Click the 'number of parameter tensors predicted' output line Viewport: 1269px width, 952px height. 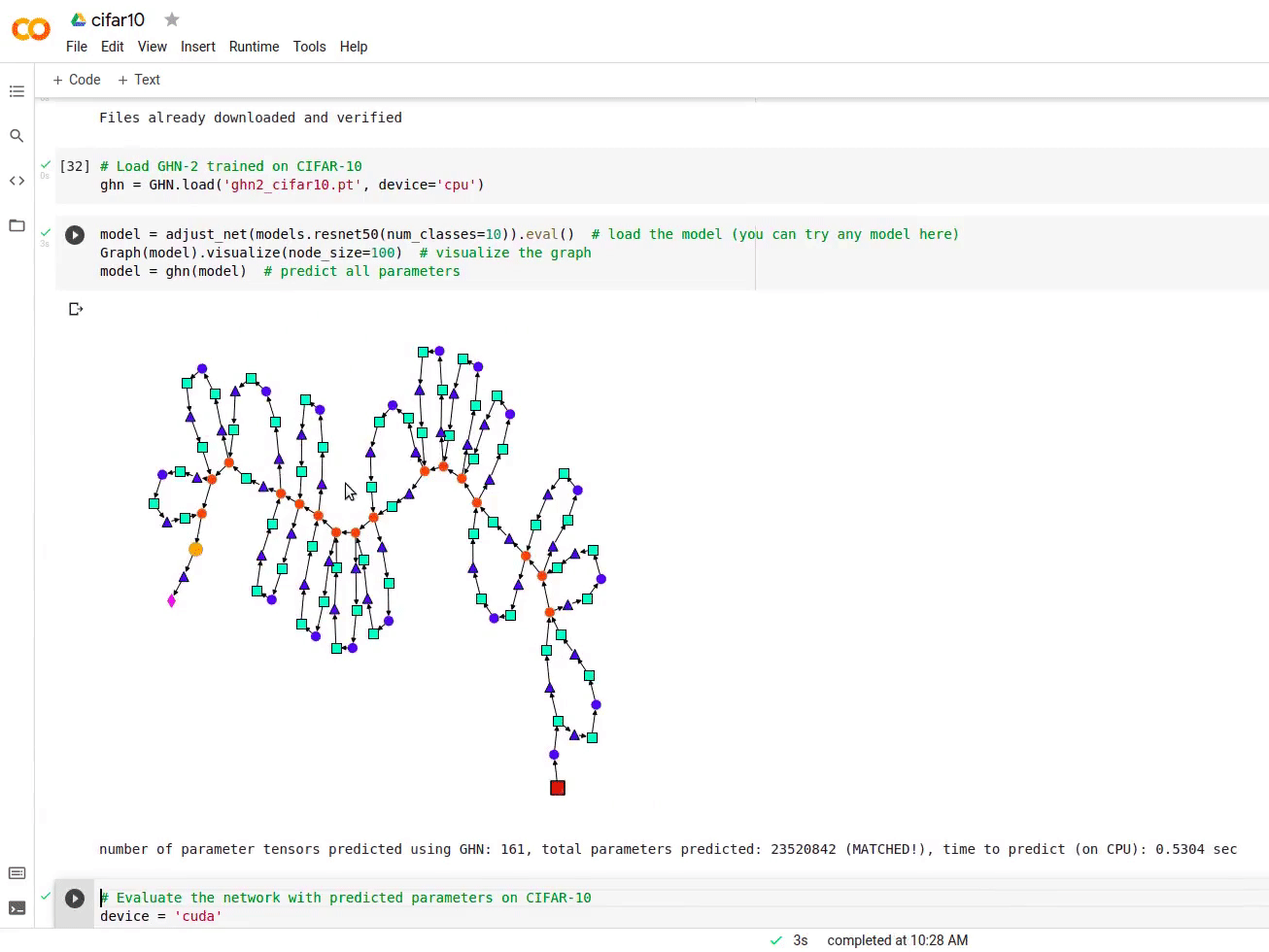pos(668,849)
